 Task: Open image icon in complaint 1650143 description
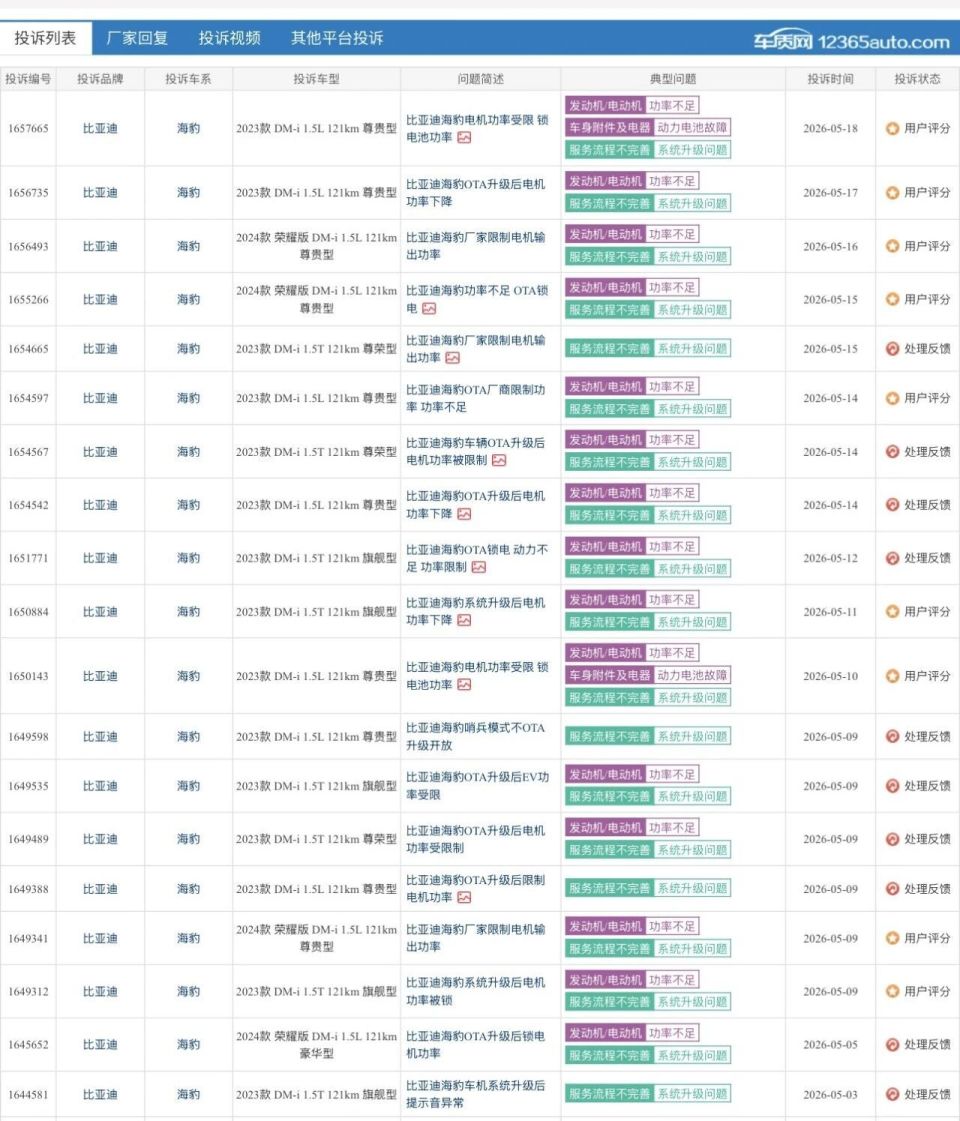click(464, 685)
